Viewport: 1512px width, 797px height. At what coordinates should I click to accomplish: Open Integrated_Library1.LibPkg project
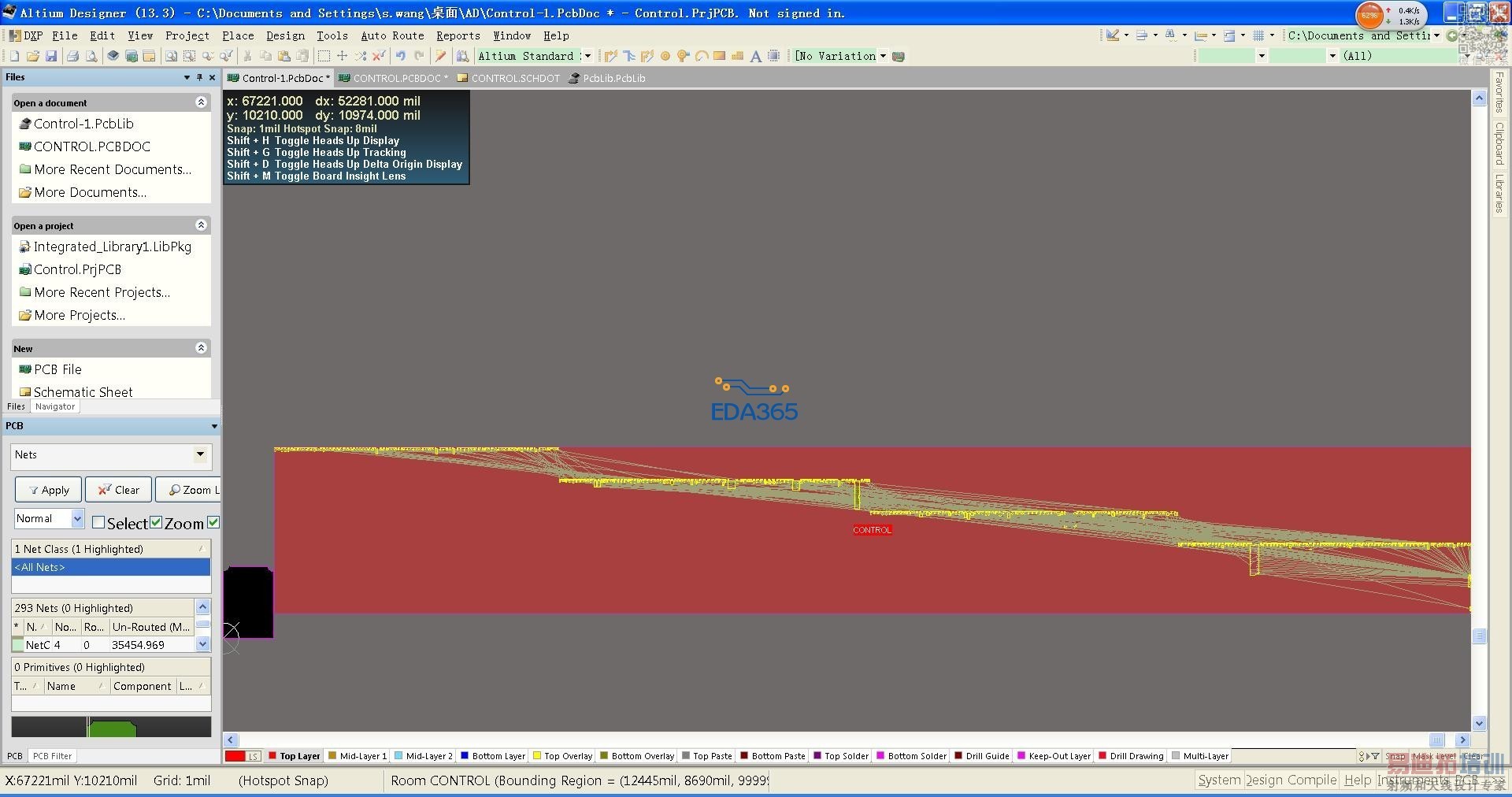coord(113,247)
